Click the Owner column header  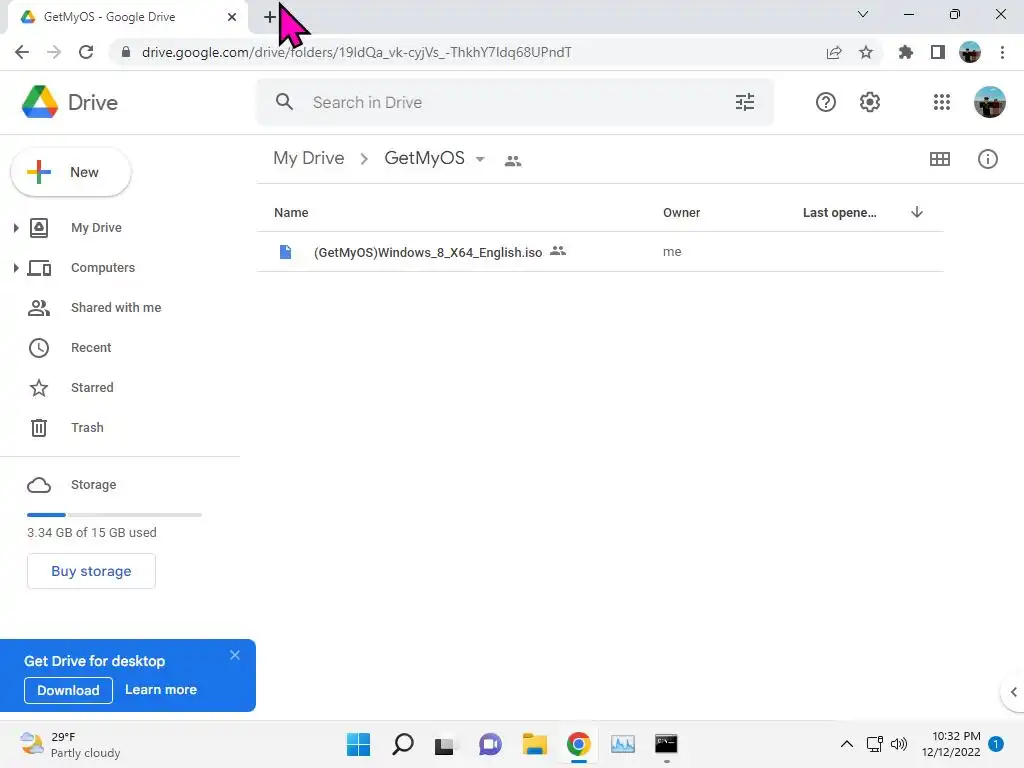[x=681, y=212]
